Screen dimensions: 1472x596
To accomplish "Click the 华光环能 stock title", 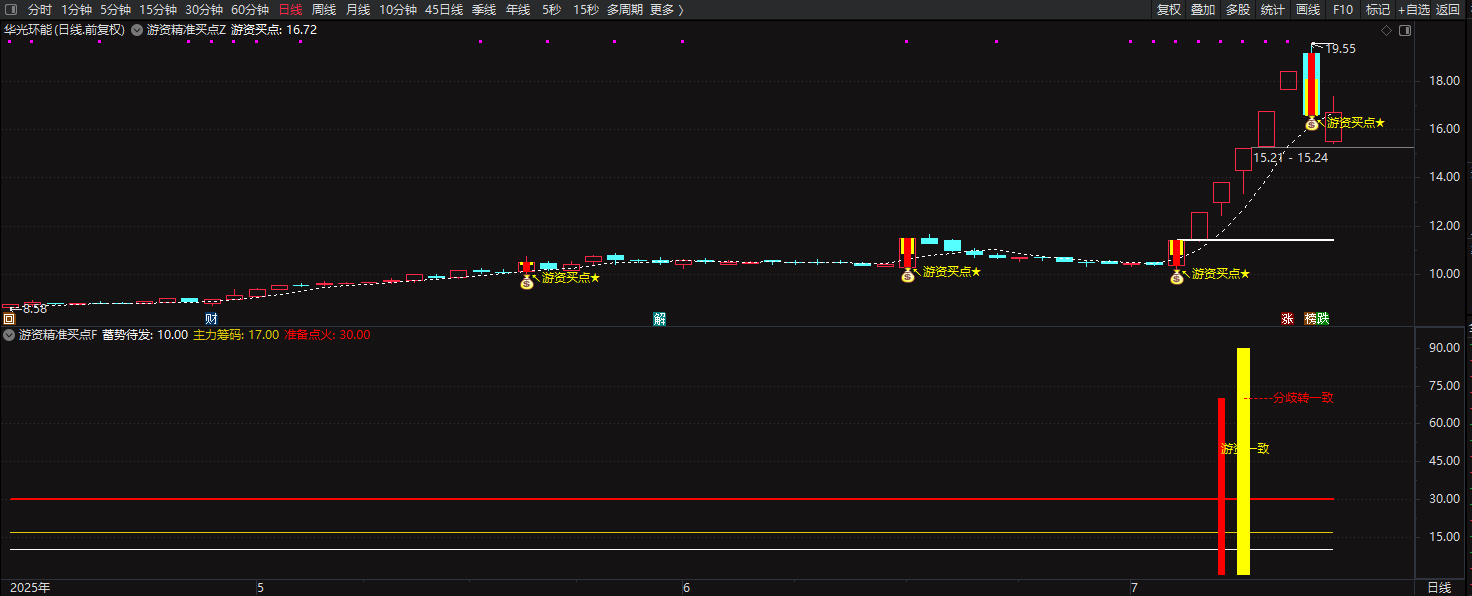I will [29, 30].
